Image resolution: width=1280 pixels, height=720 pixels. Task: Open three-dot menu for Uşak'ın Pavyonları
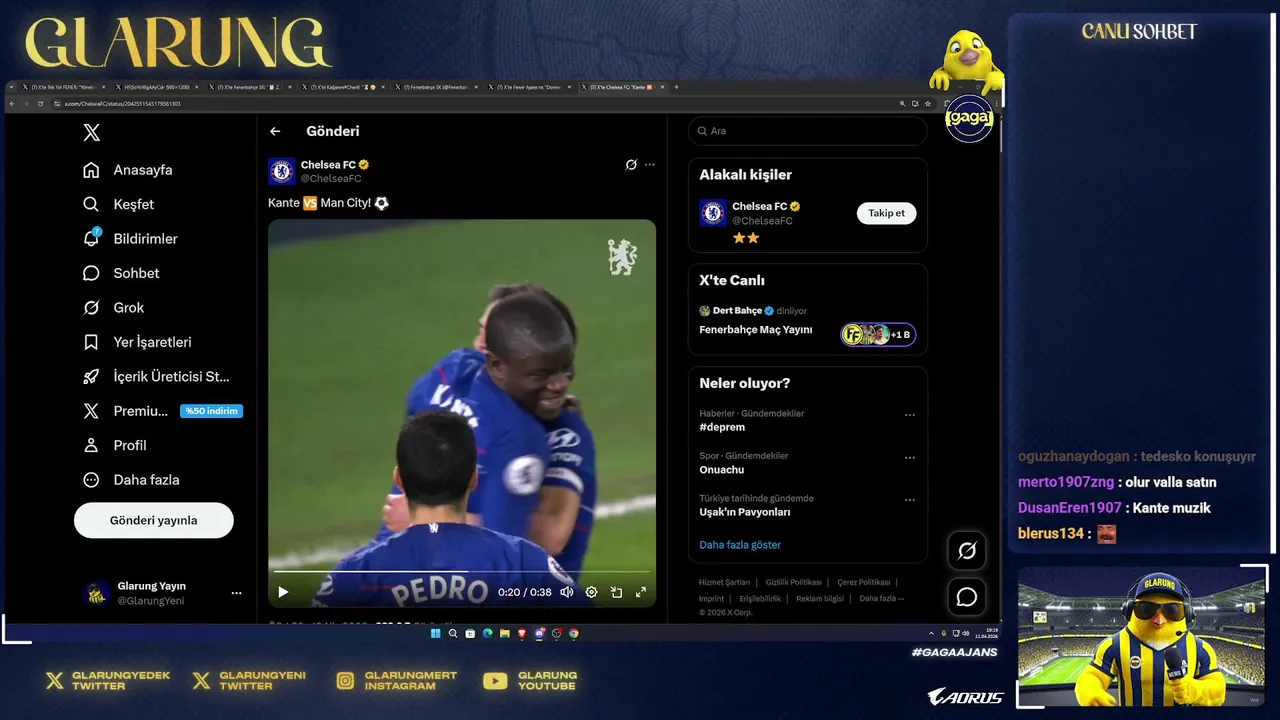910,499
